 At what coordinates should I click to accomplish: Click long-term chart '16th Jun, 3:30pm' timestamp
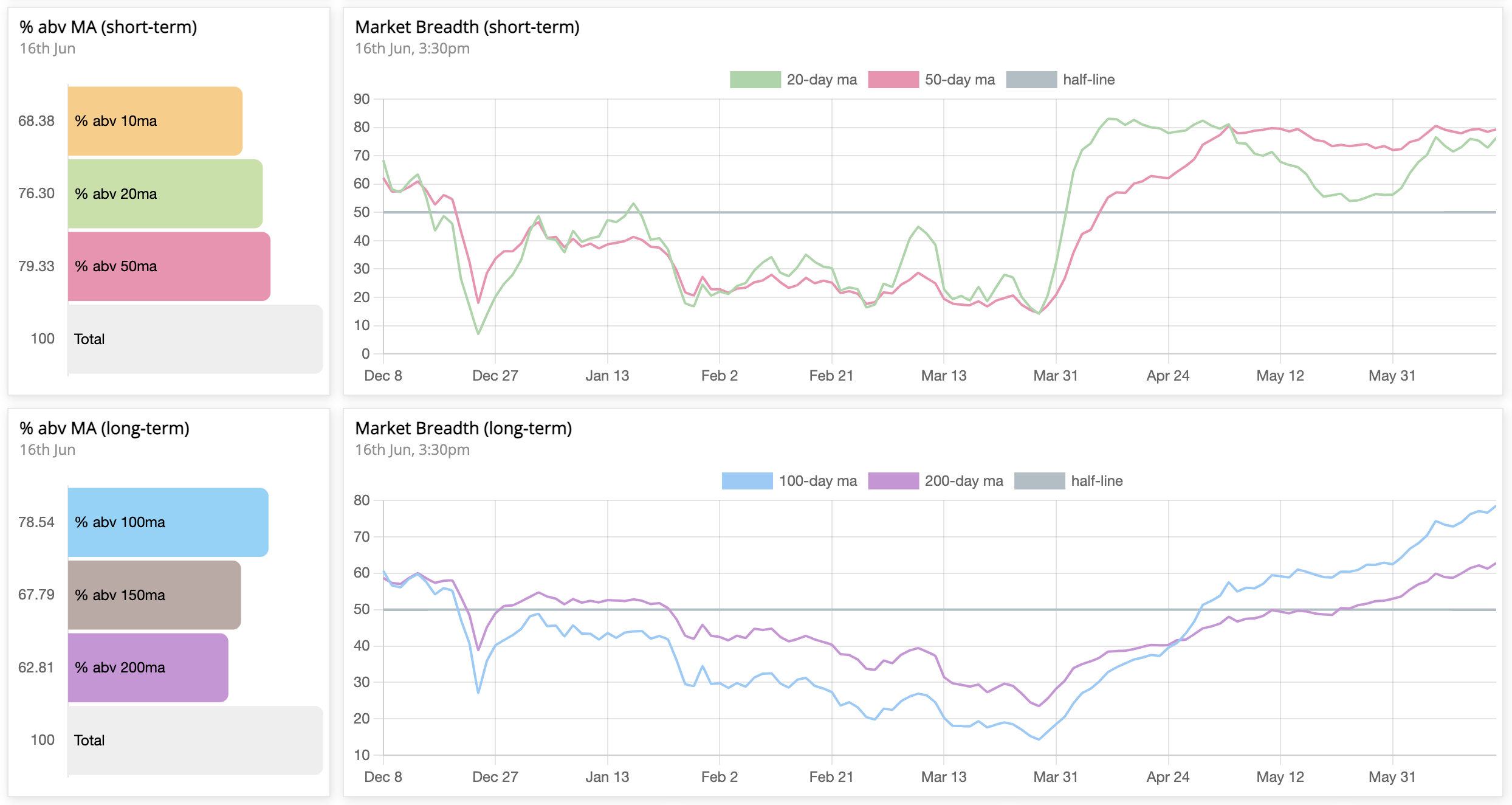[x=413, y=450]
